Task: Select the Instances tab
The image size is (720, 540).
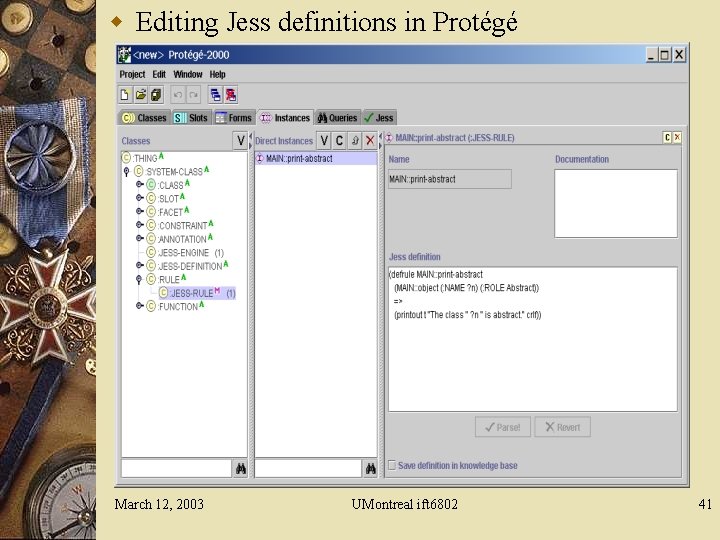Action: pyautogui.click(x=285, y=118)
